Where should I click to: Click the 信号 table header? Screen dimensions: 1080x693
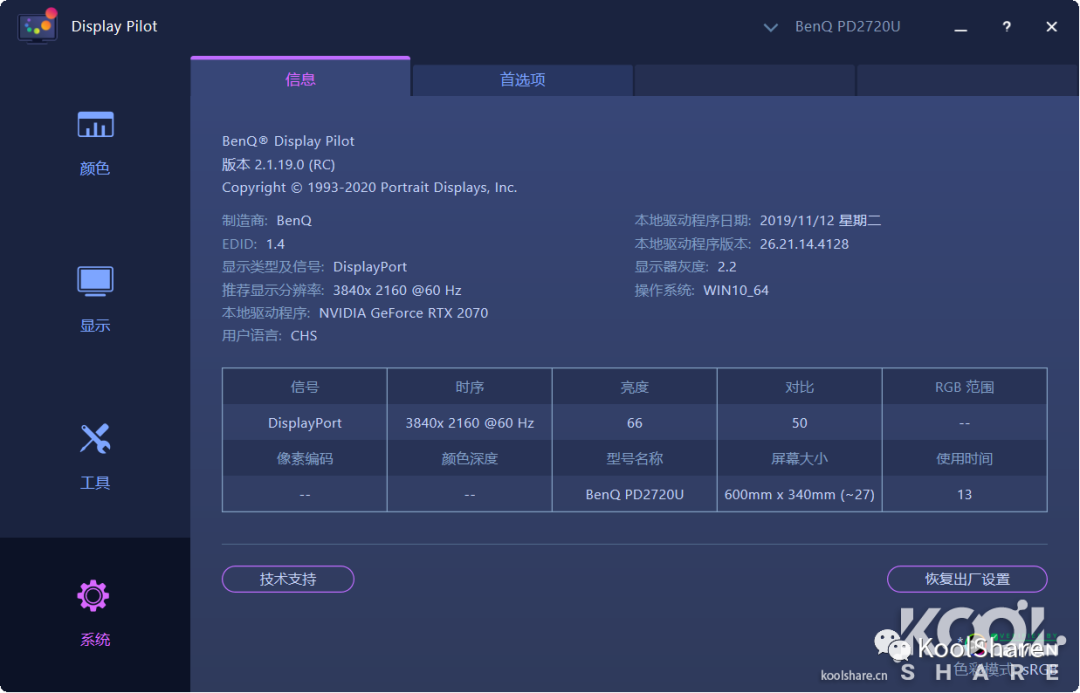click(x=304, y=387)
